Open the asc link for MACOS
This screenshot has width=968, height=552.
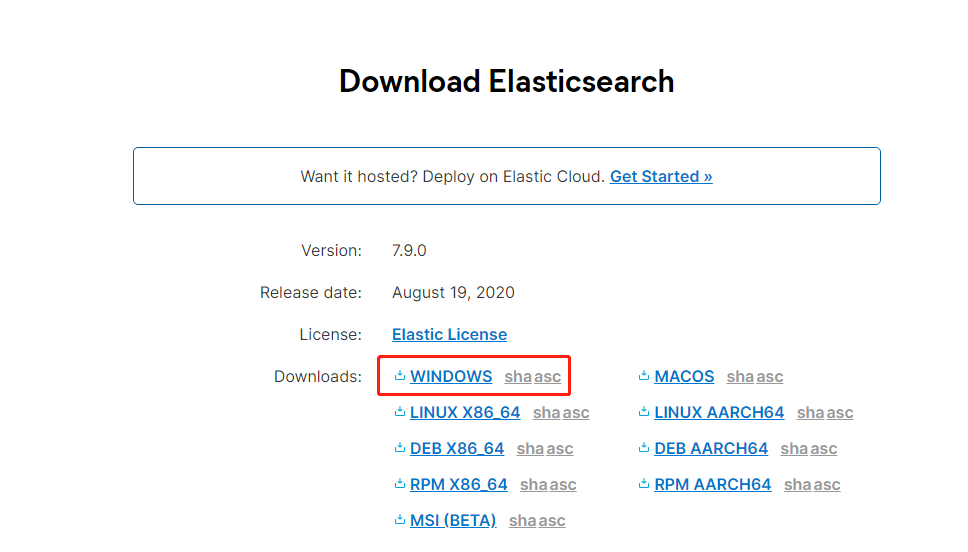(770, 377)
